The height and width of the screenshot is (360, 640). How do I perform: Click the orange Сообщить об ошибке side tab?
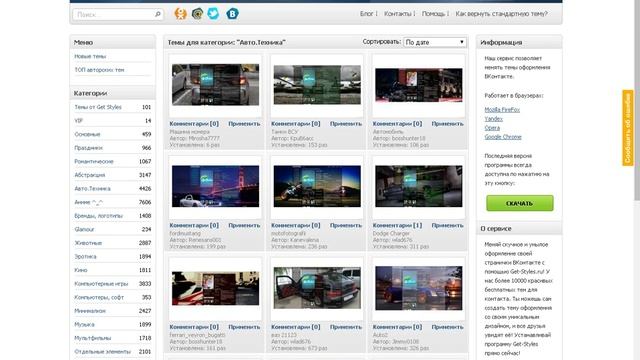point(628,128)
